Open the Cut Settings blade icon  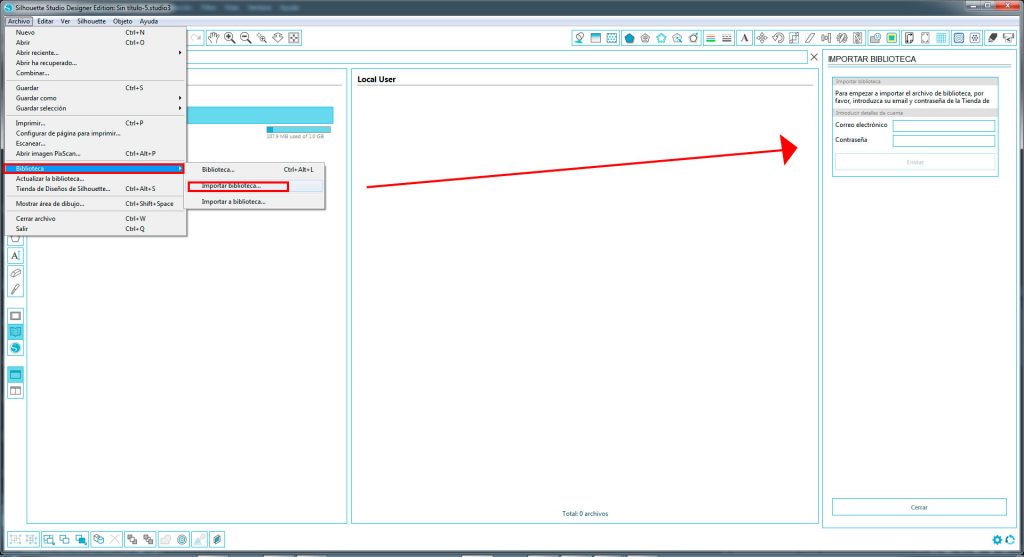click(992, 38)
